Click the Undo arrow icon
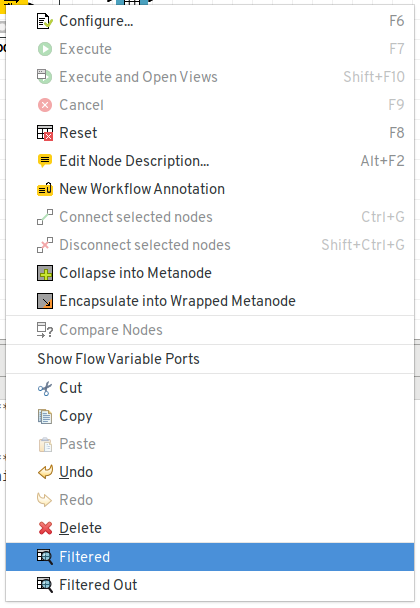 (x=45, y=472)
